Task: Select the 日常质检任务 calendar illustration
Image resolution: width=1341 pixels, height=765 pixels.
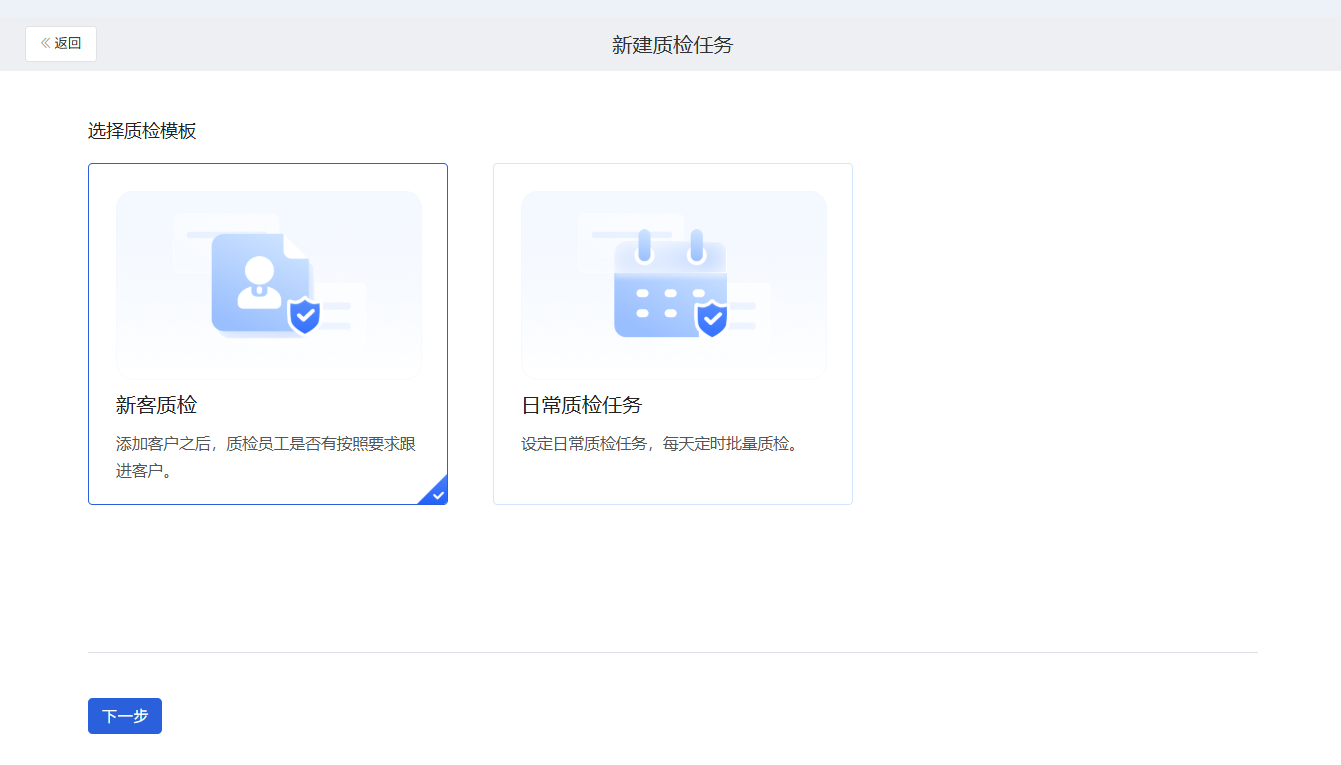Action: (x=674, y=285)
